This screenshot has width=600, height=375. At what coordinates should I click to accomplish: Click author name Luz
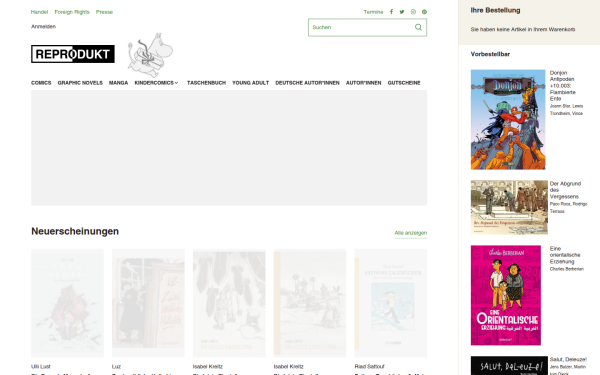tap(116, 366)
